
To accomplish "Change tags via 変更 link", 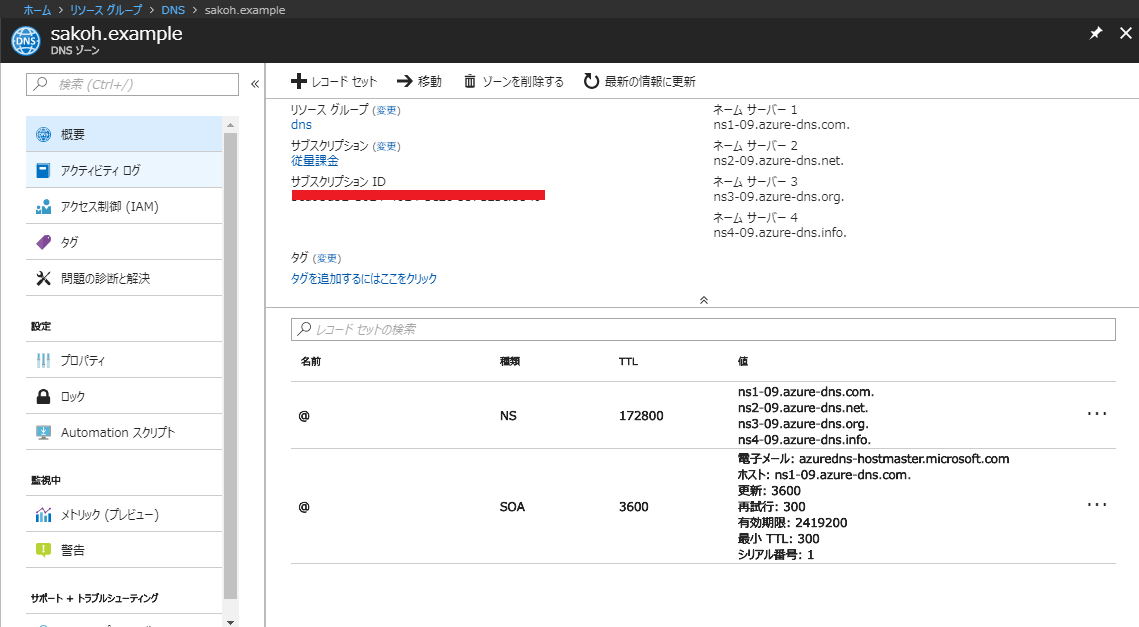I will pos(327,258).
